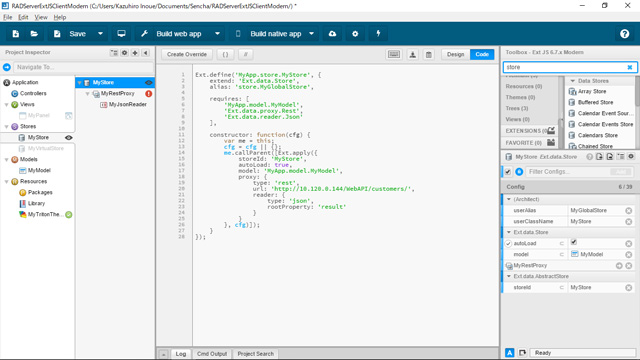Open the File menu
The height and width of the screenshot is (360, 640).
[x=8, y=17]
